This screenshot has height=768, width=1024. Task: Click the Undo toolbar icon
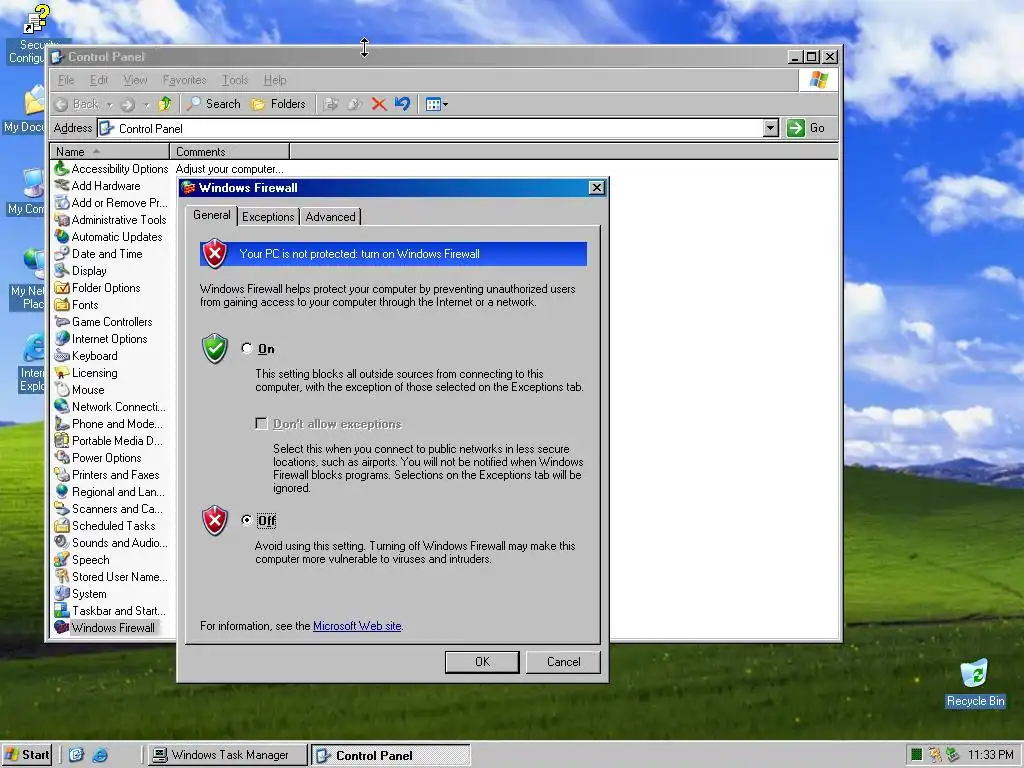tap(402, 104)
